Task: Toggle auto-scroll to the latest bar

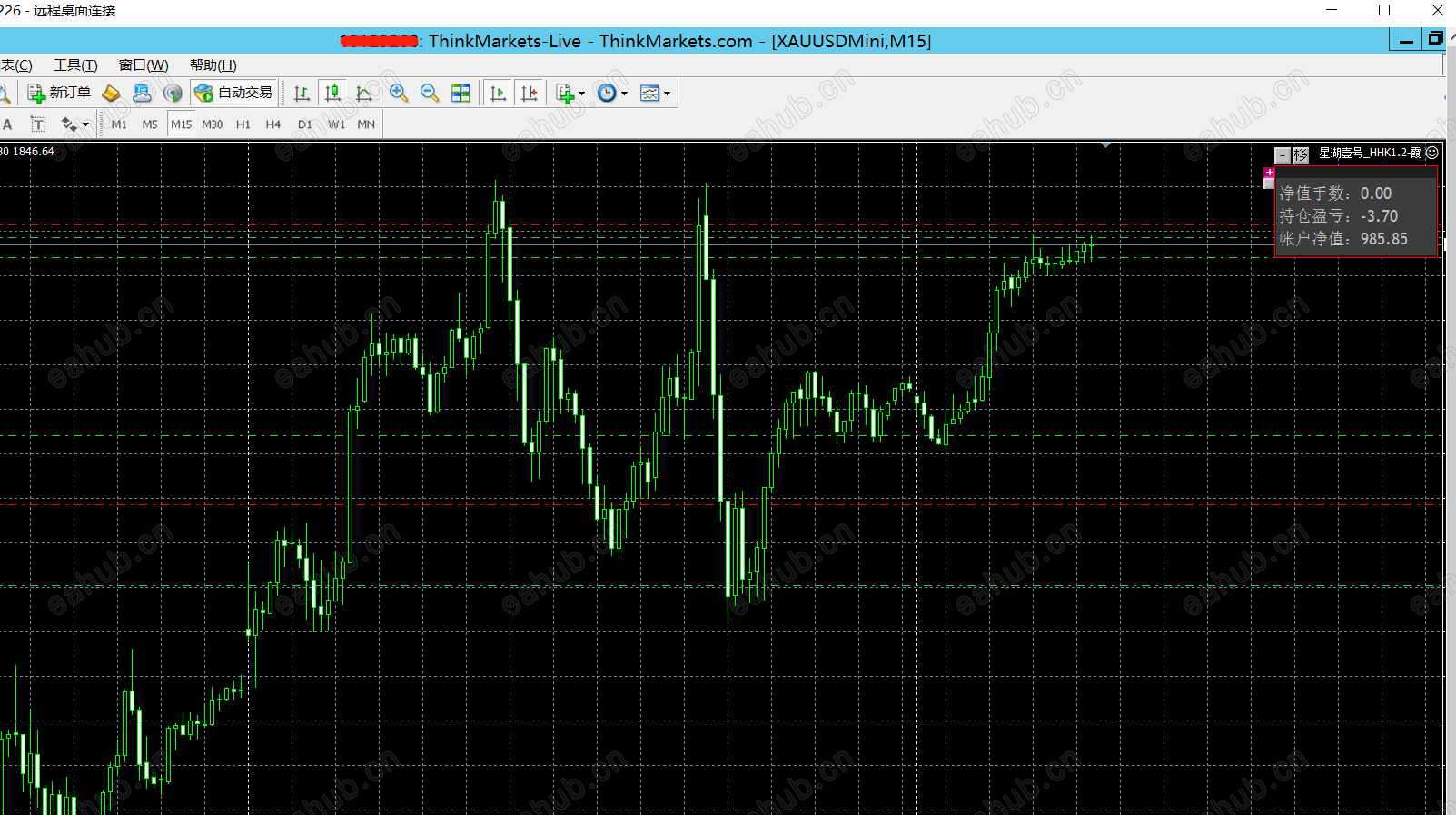Action: 498,93
